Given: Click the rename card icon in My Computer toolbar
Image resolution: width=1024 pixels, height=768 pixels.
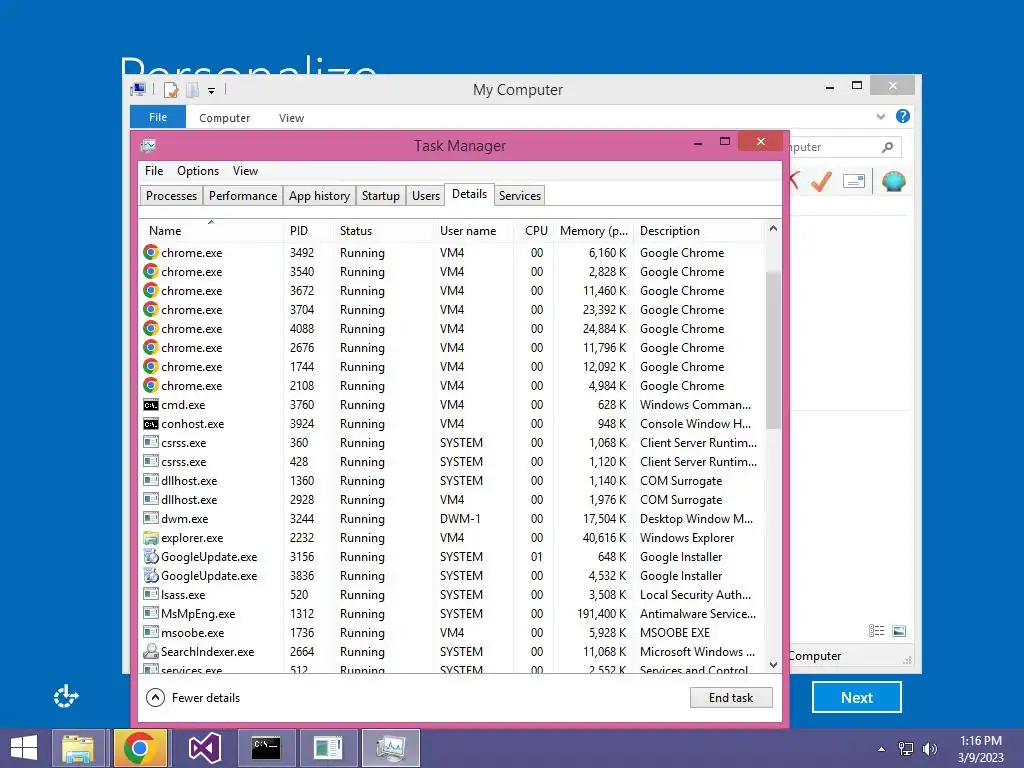Looking at the screenshot, I should pyautogui.click(x=854, y=181).
